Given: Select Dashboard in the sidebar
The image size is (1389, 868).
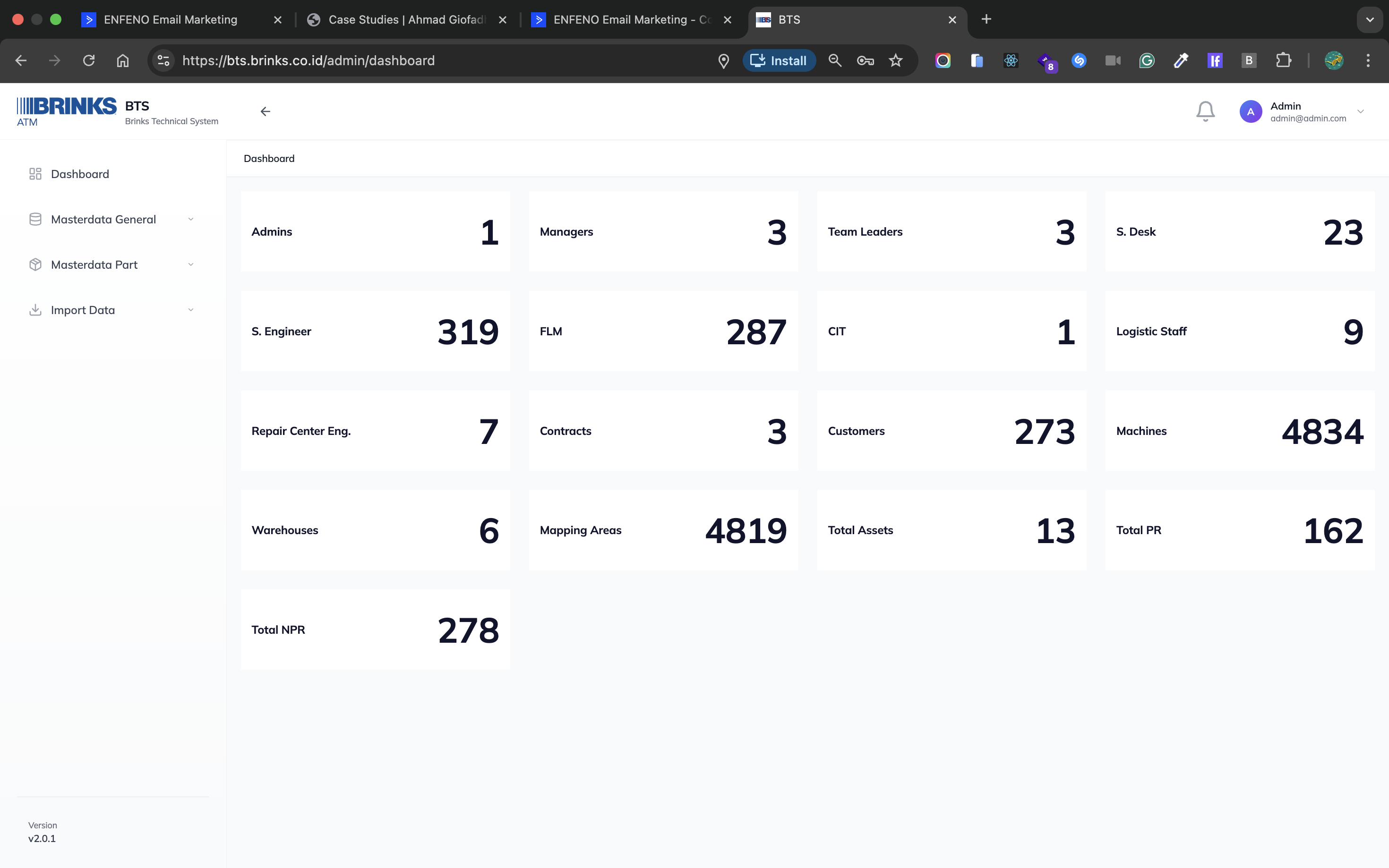Looking at the screenshot, I should coord(80,174).
